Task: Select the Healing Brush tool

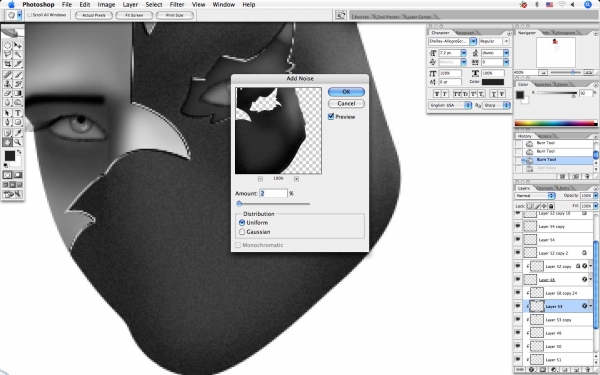Action: 7,75
